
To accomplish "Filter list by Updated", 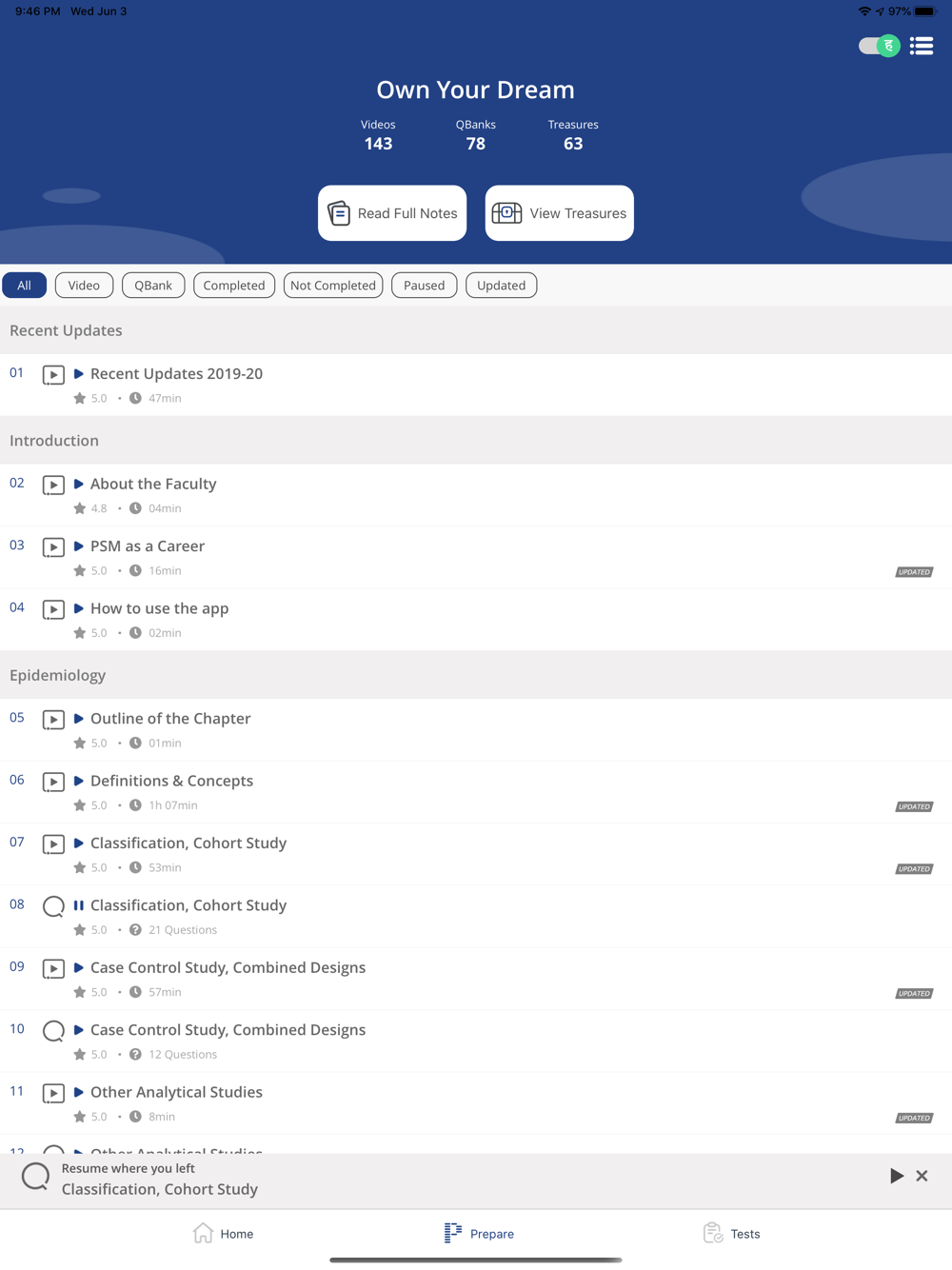I will [502, 286].
